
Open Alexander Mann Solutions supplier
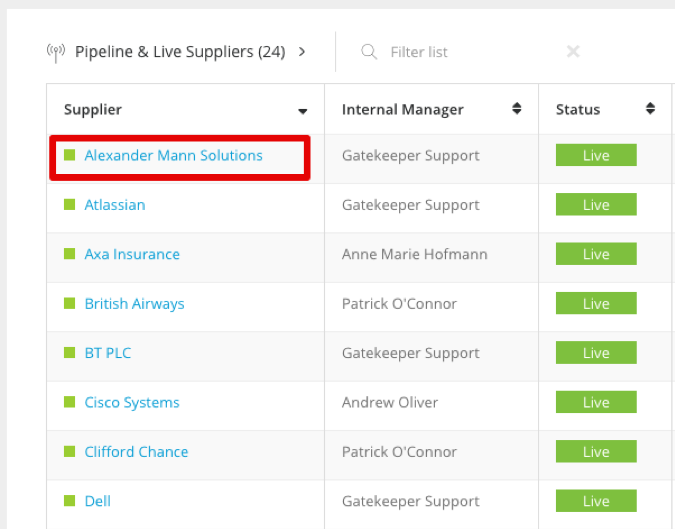click(173, 155)
